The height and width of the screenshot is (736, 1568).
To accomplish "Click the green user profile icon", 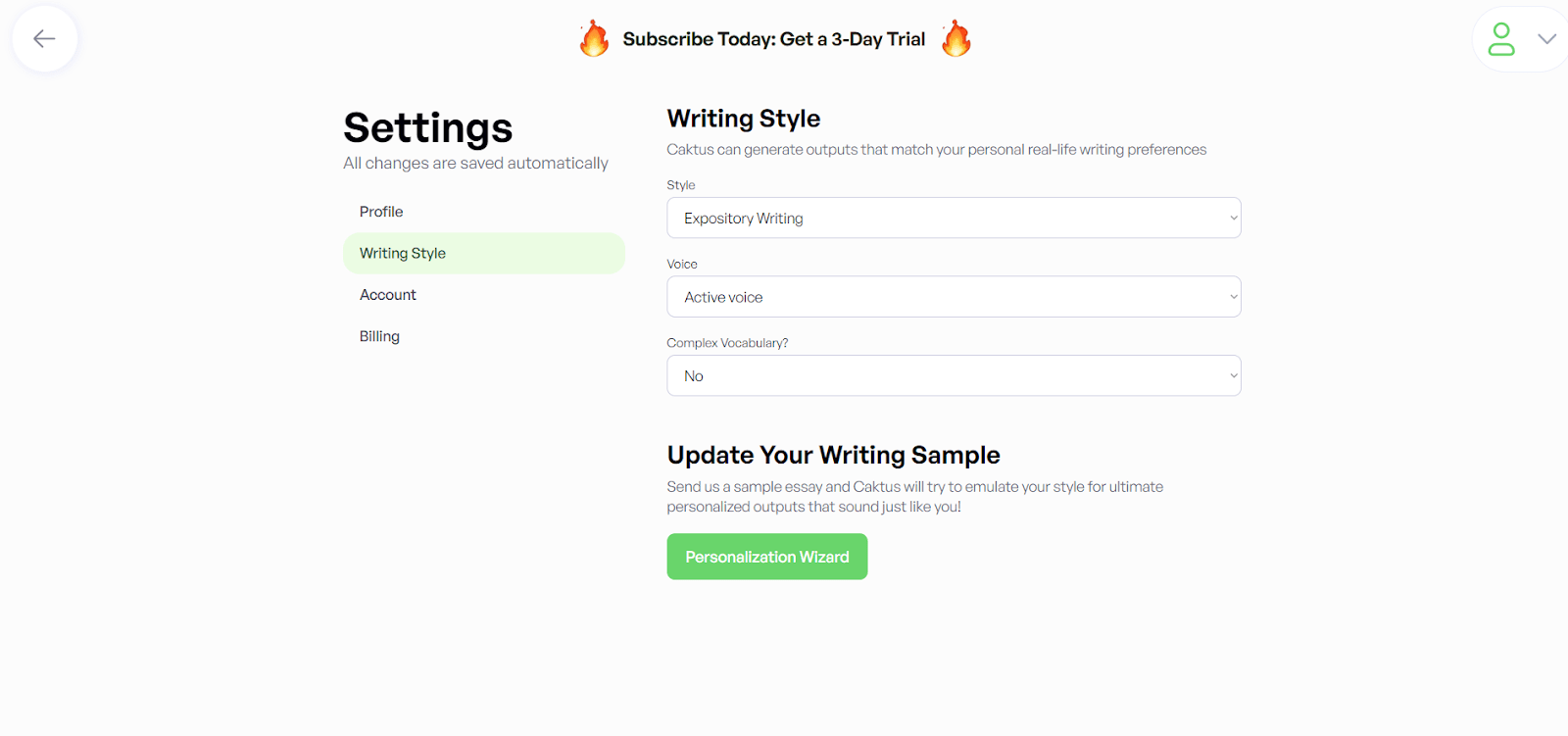I will (1499, 38).
